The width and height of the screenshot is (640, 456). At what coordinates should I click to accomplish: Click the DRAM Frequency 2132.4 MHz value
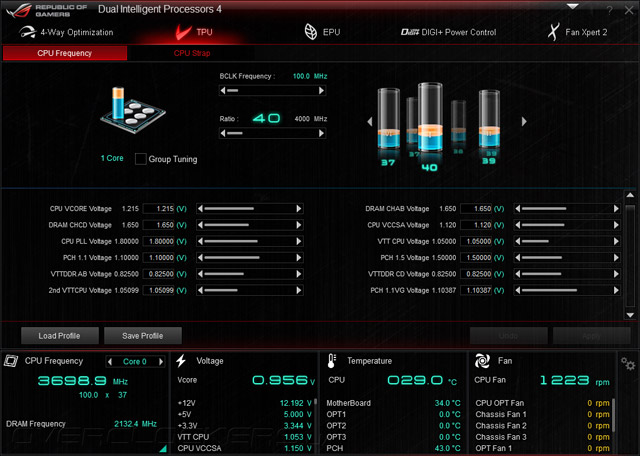pyautogui.click(x=135, y=424)
